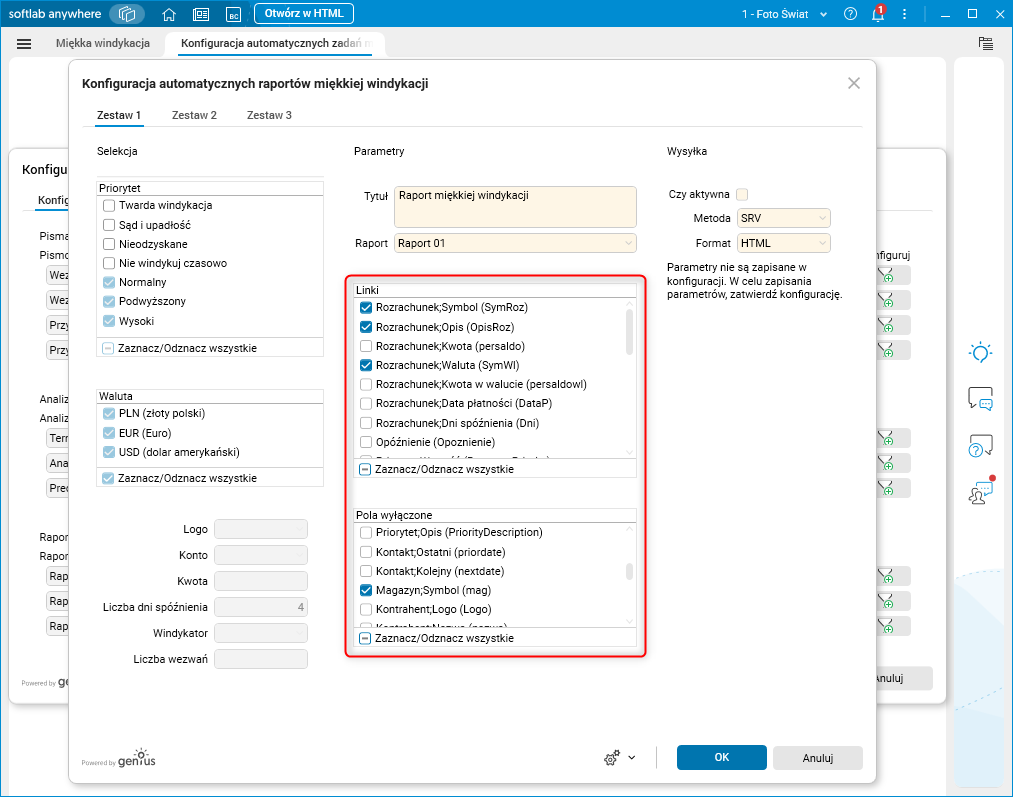The width and height of the screenshot is (1013, 797).
Task: Click into the Tytuł text field
Action: [x=515, y=206]
